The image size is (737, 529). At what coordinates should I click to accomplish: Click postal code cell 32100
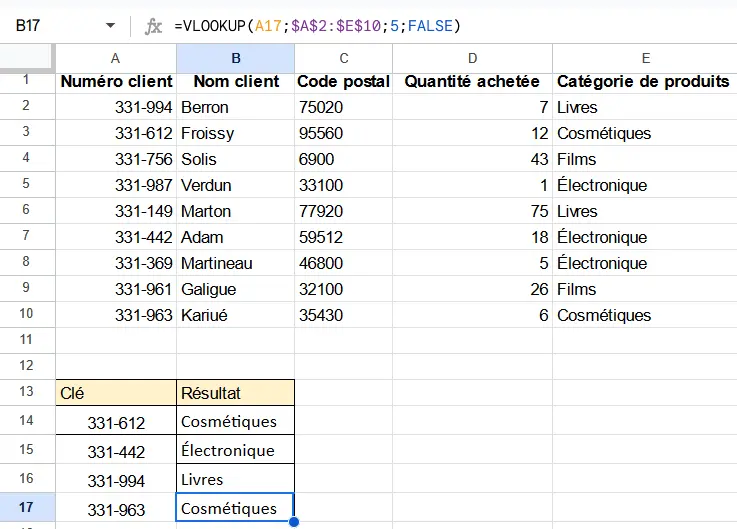click(x=344, y=289)
